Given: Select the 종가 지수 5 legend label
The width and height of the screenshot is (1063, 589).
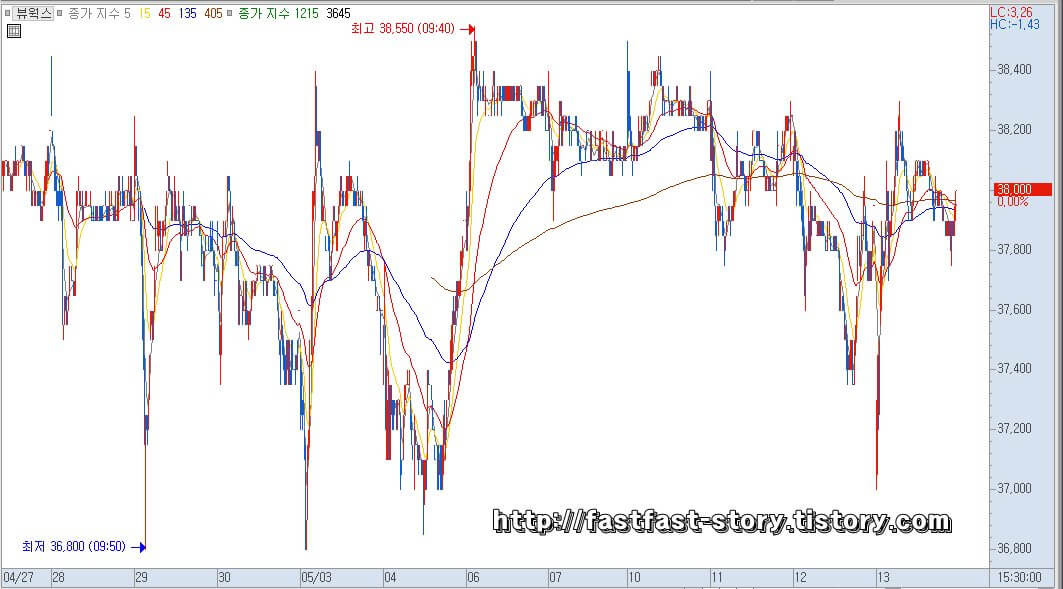Looking at the screenshot, I should [x=99, y=13].
